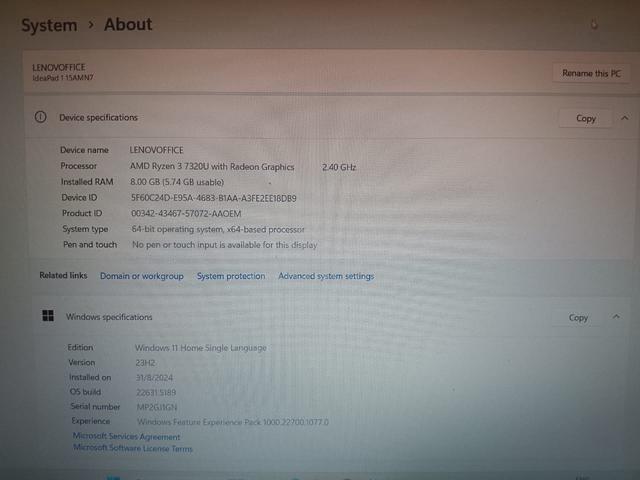
Task: Click Device ID value 5F60C24D-E95A
Action: coord(213,198)
